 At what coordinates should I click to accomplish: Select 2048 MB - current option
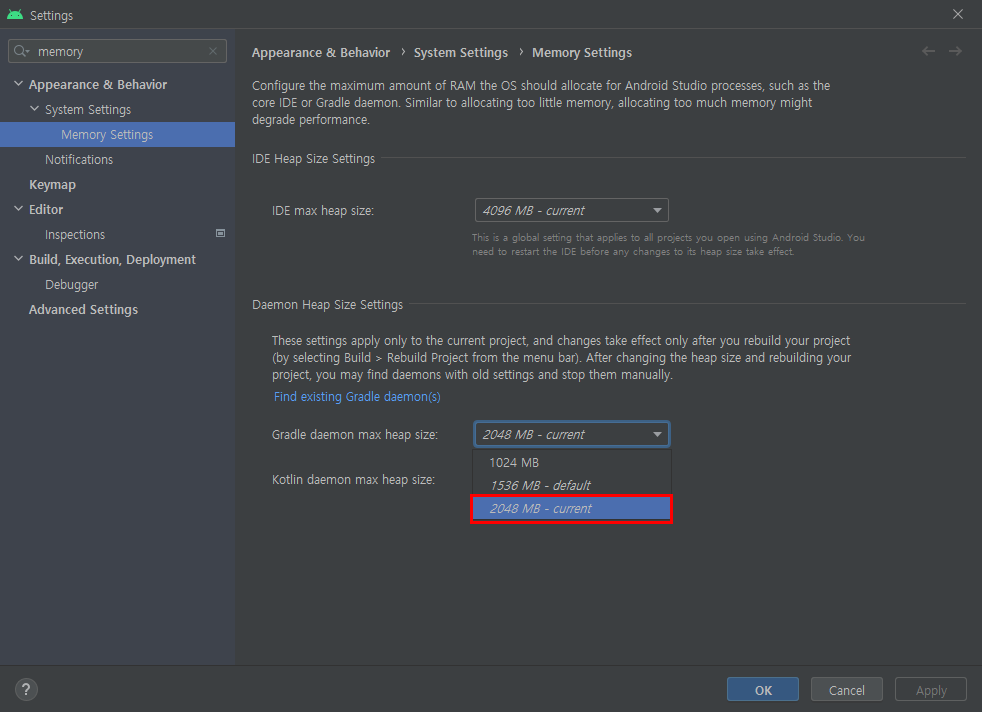(571, 508)
